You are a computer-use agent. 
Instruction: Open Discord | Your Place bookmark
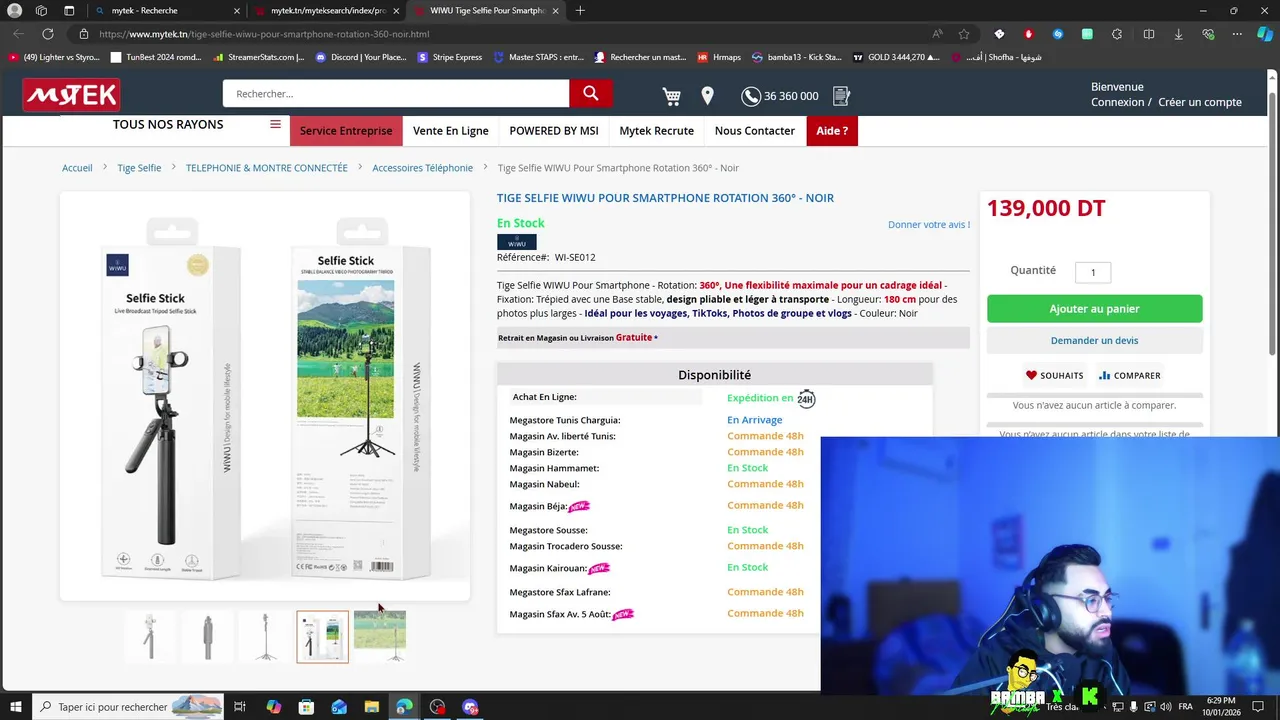click(362, 57)
